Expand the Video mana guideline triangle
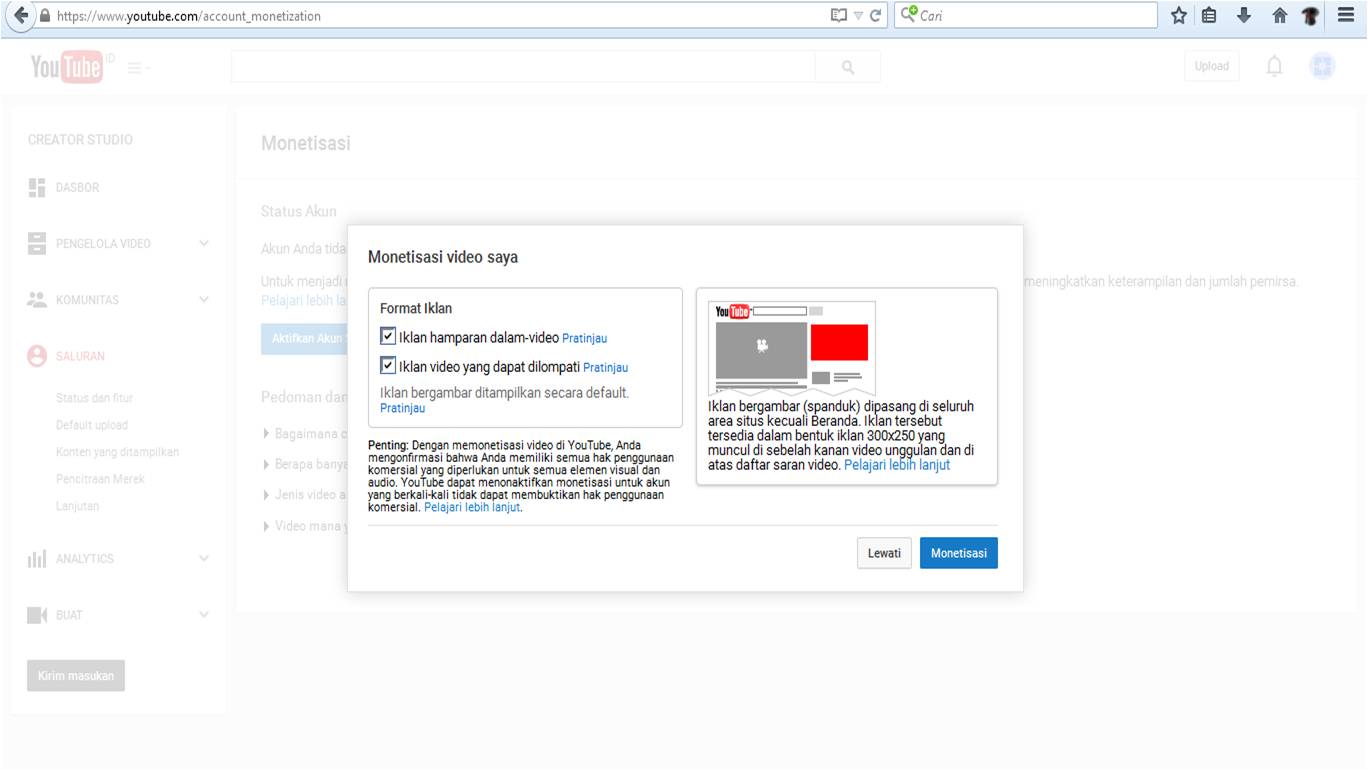This screenshot has width=1368, height=770. (266, 526)
